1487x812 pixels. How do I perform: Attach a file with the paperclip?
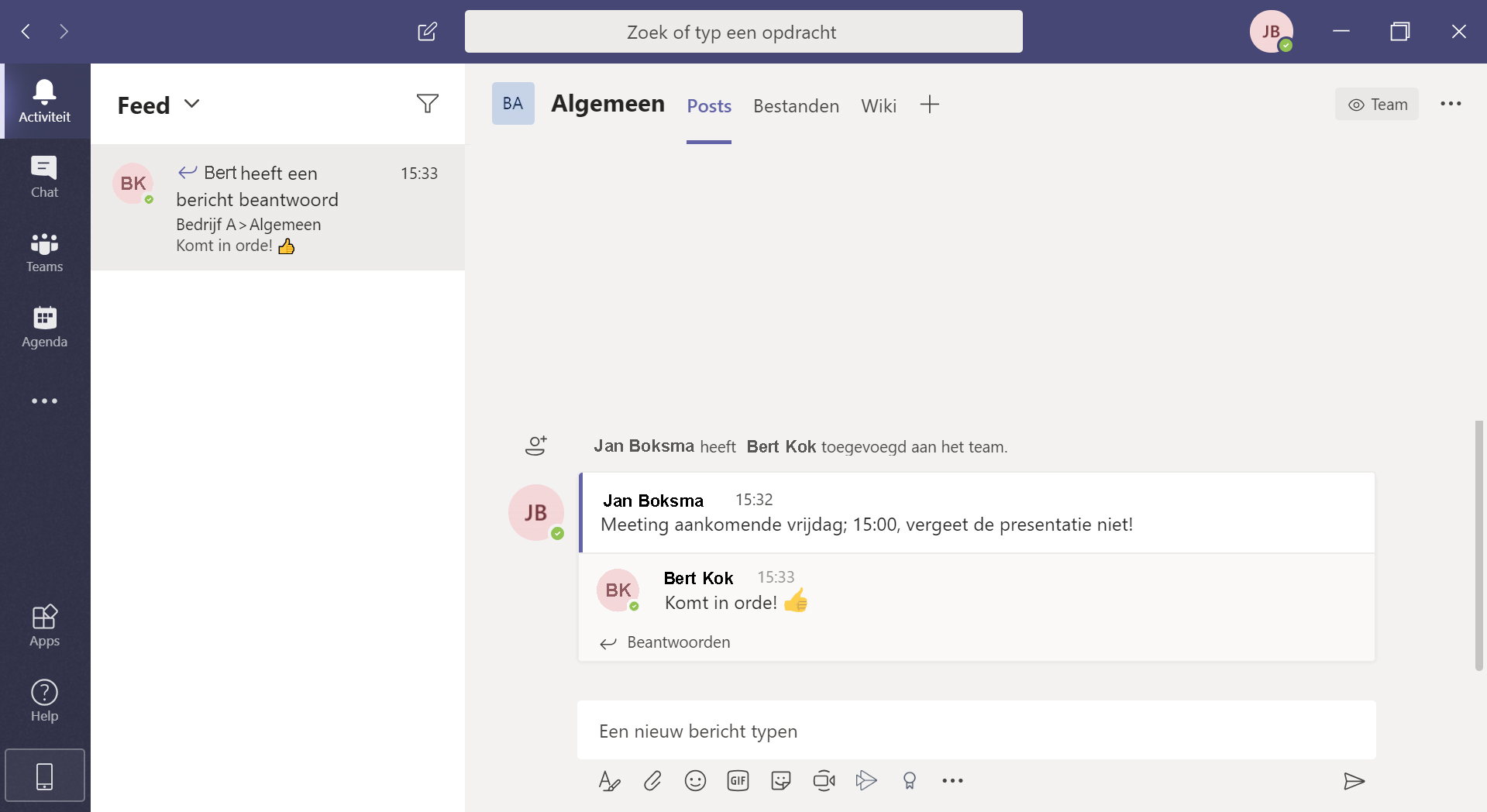pos(652,781)
